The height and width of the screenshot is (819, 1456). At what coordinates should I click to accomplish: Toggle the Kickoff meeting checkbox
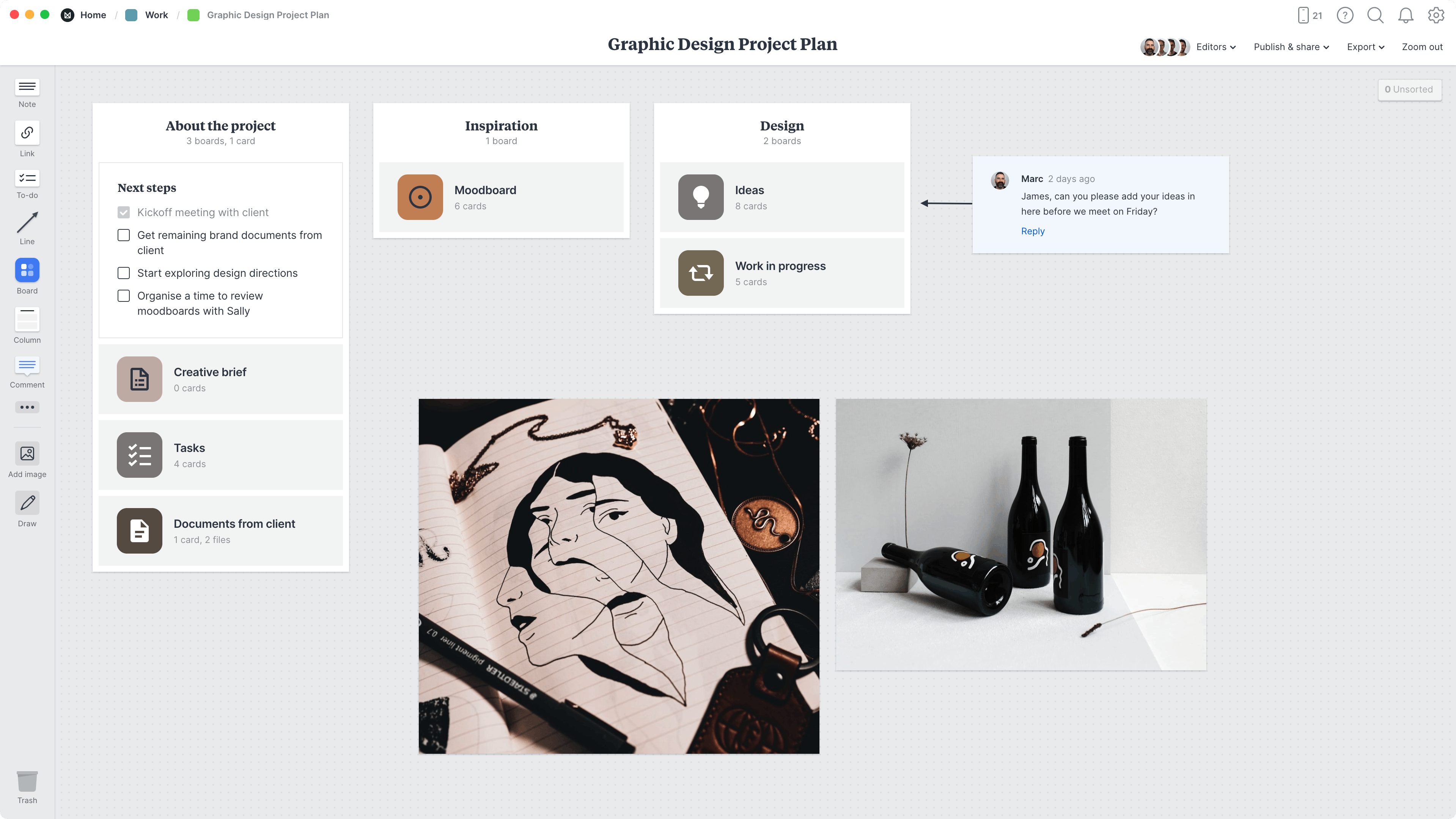[124, 211]
